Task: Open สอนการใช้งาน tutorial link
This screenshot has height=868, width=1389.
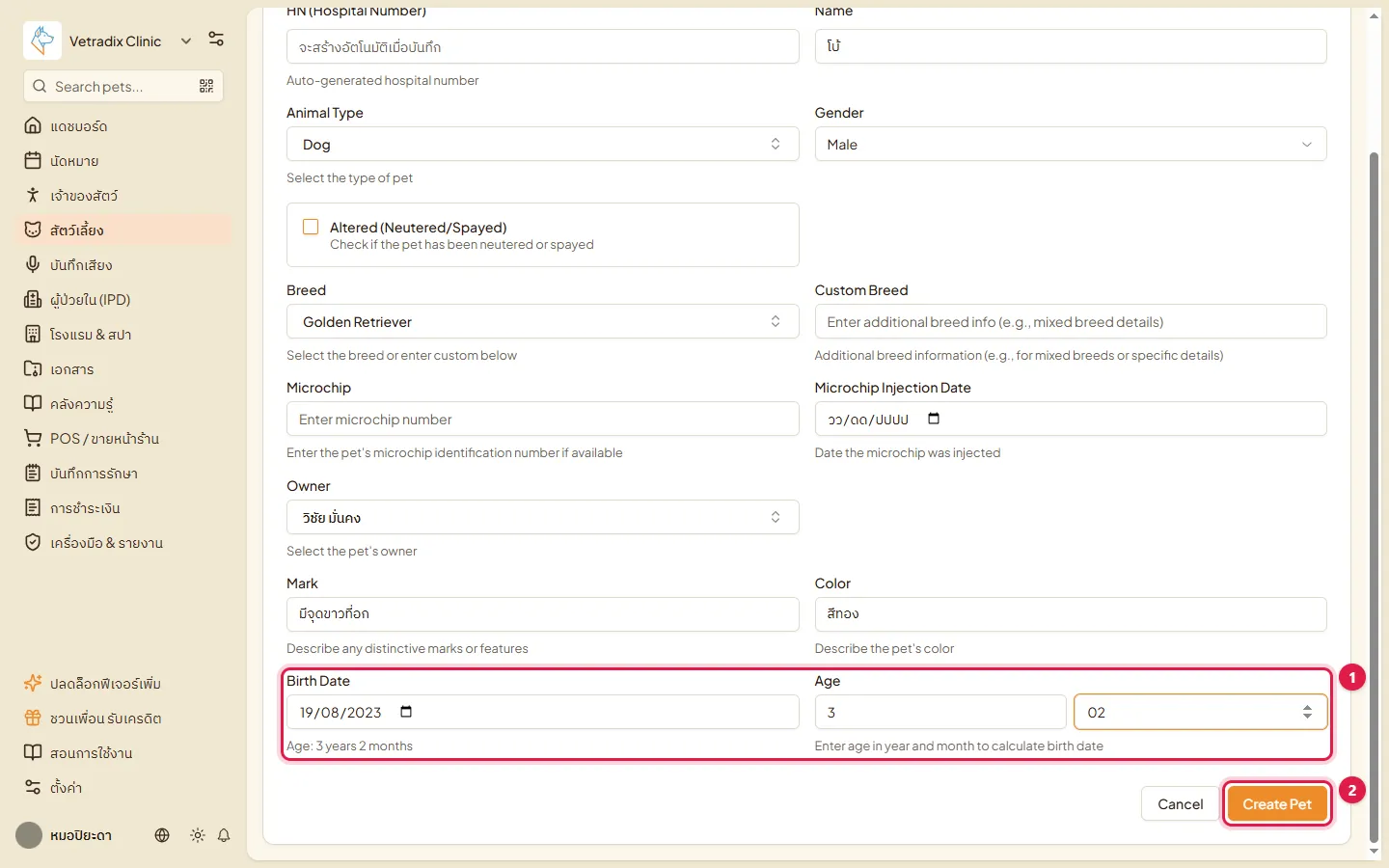Action: [x=123, y=753]
